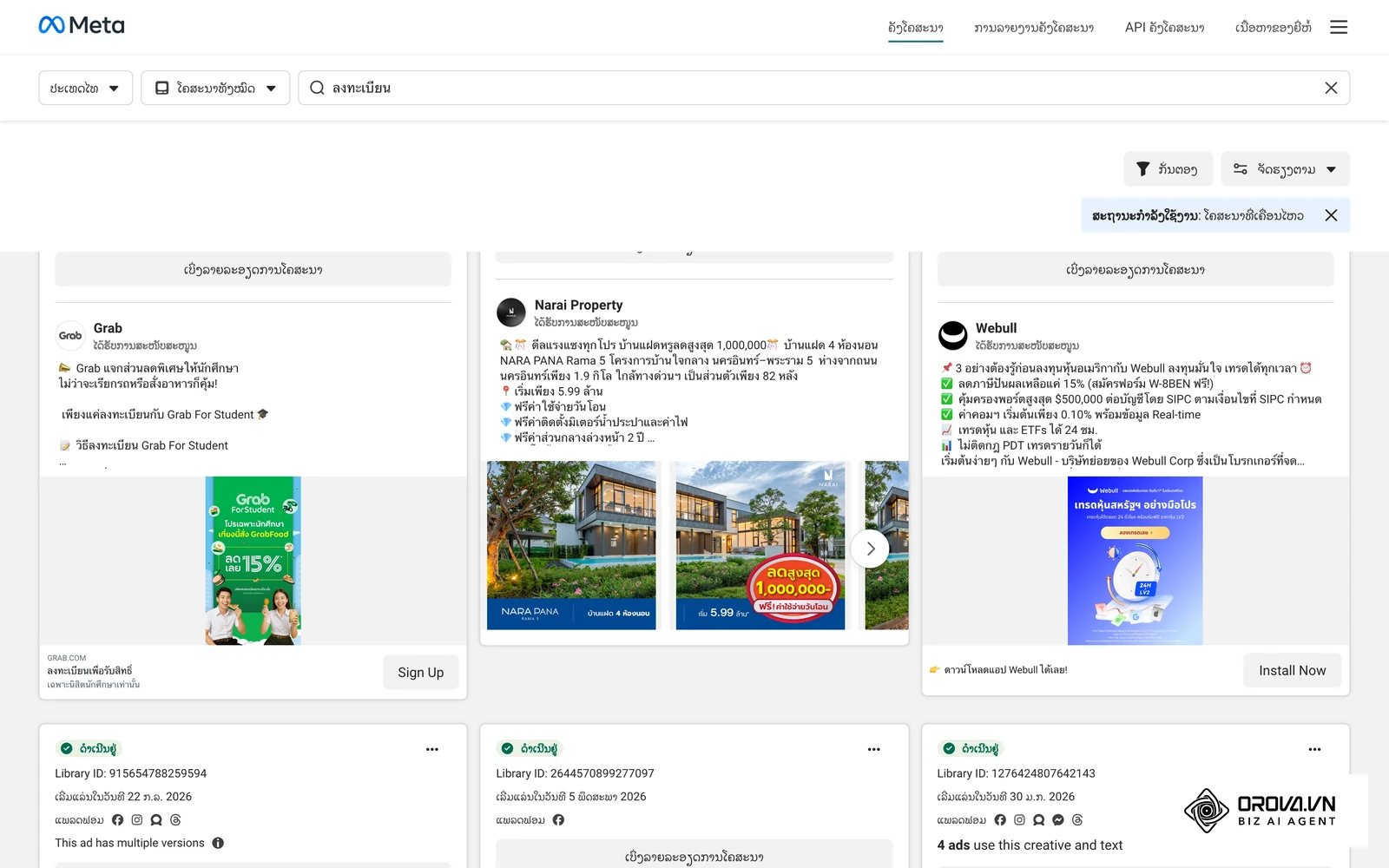This screenshot has height=868, width=1389.
Task: Open first Narai Pana house image
Action: click(x=571, y=545)
